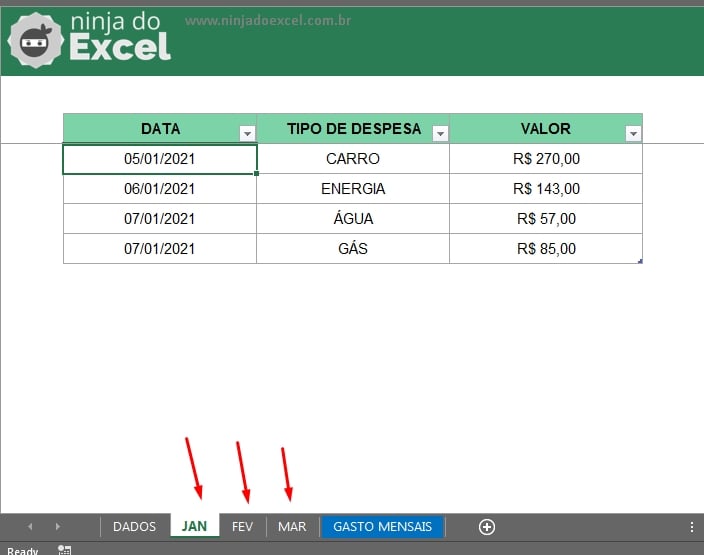Image resolution: width=704 pixels, height=555 pixels.
Task: Select the GÁS expense cell
Action: point(353,249)
